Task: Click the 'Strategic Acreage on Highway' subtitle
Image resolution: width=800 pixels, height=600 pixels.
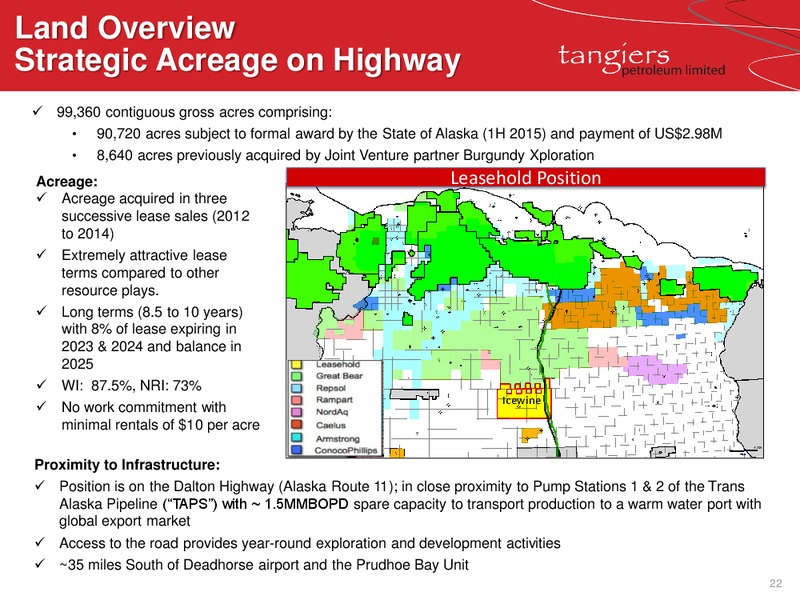Action: pos(238,60)
